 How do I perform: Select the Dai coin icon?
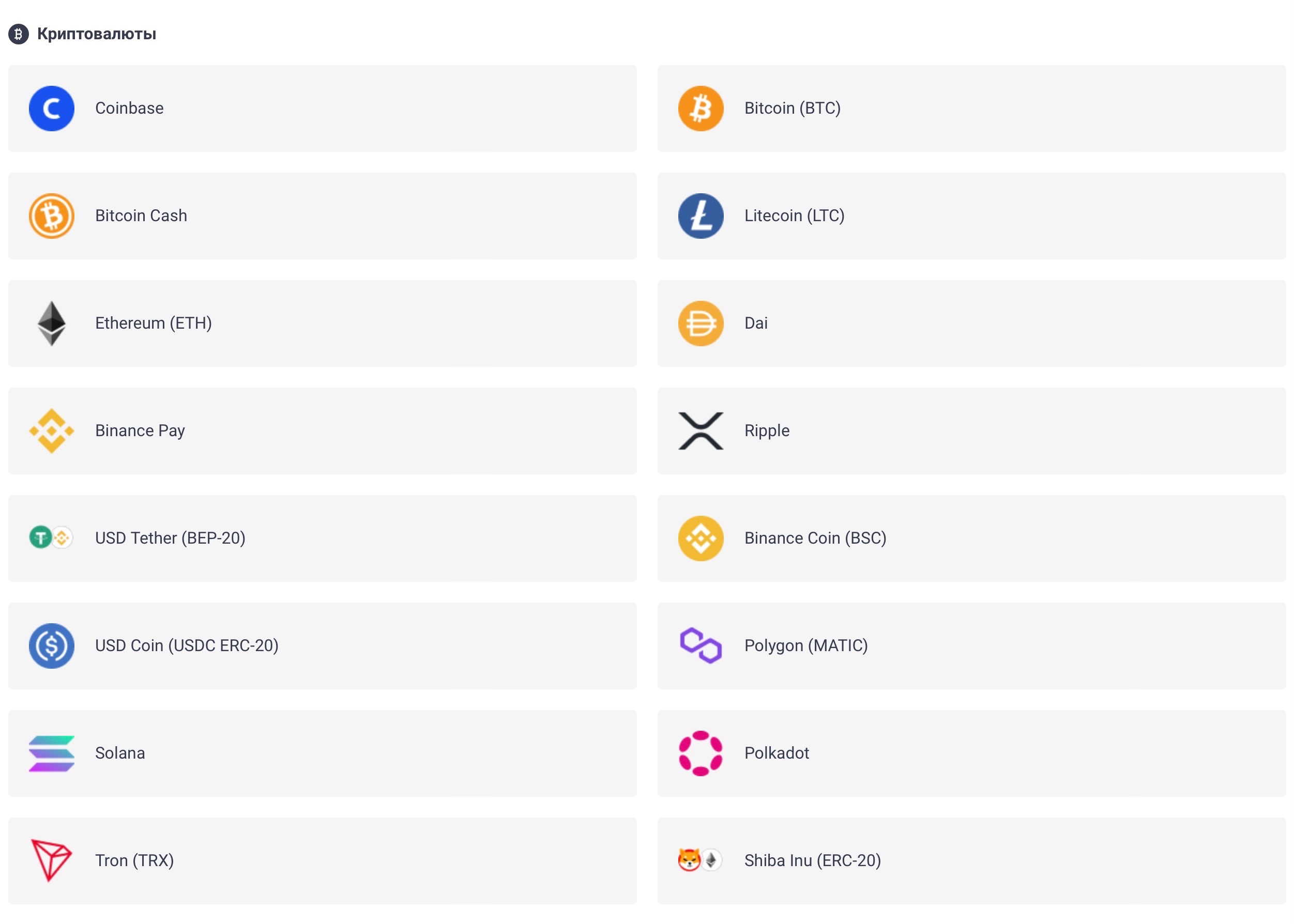click(700, 323)
